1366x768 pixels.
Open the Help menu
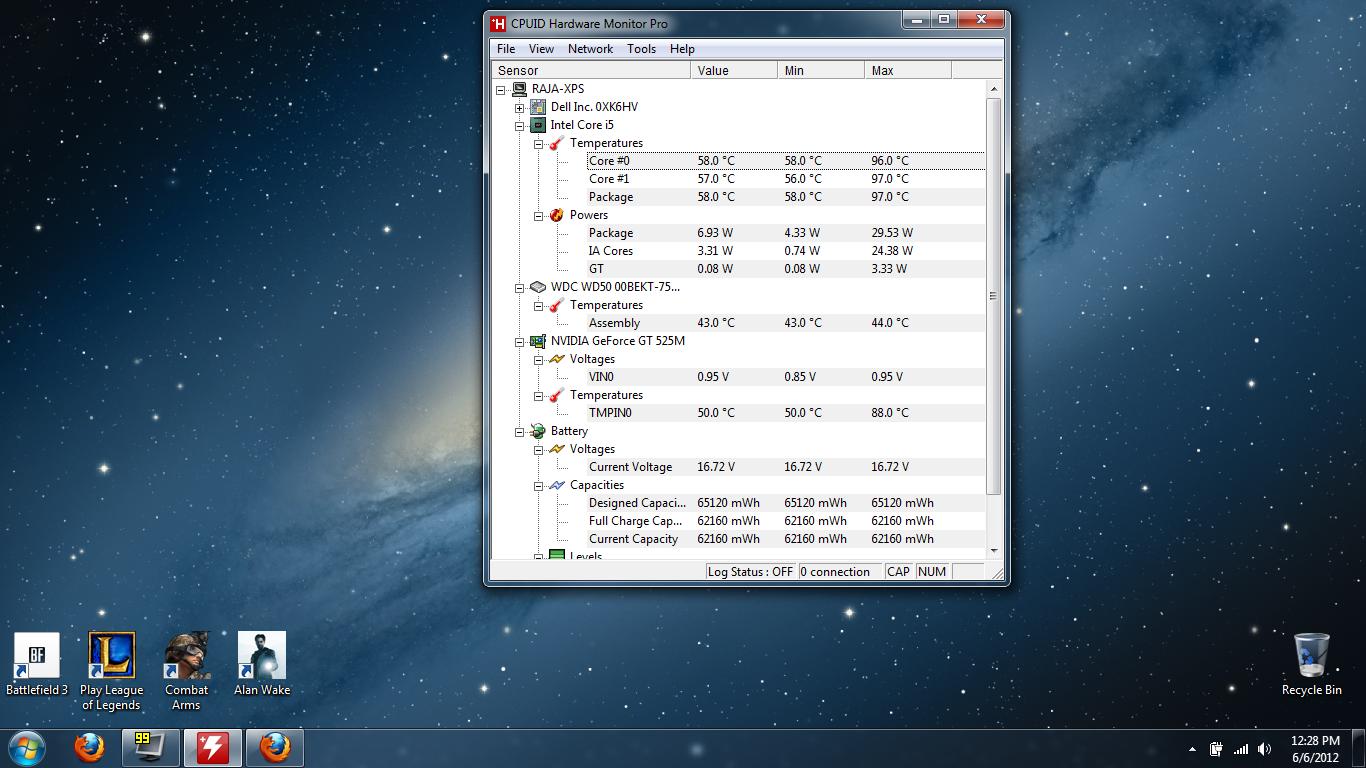point(682,49)
